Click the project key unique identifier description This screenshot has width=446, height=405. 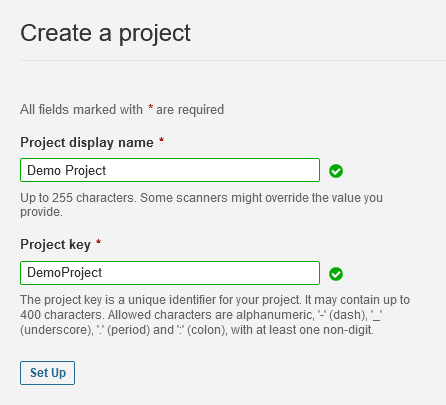coord(215,315)
